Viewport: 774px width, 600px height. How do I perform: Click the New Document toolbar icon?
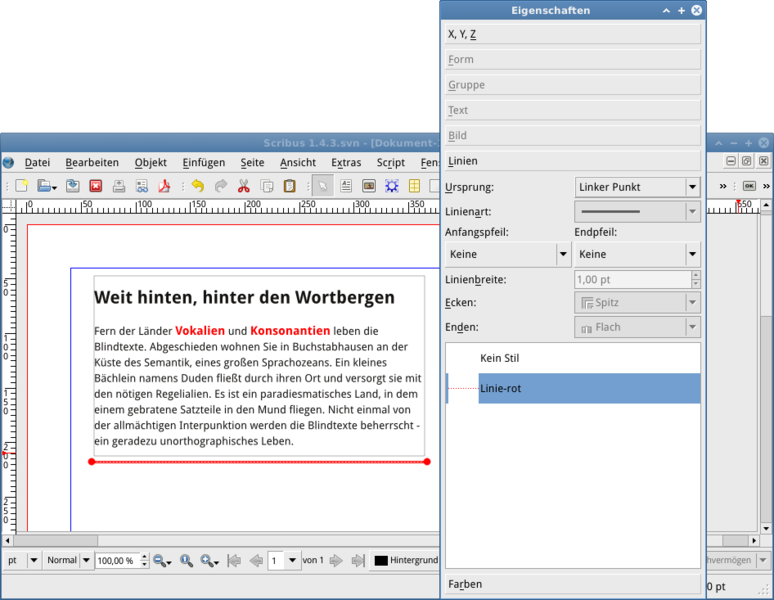tap(21, 186)
